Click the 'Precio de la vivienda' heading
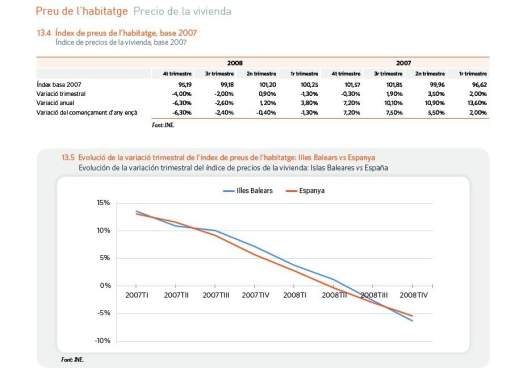The height and width of the screenshot is (368, 519). pyautogui.click(x=182, y=11)
